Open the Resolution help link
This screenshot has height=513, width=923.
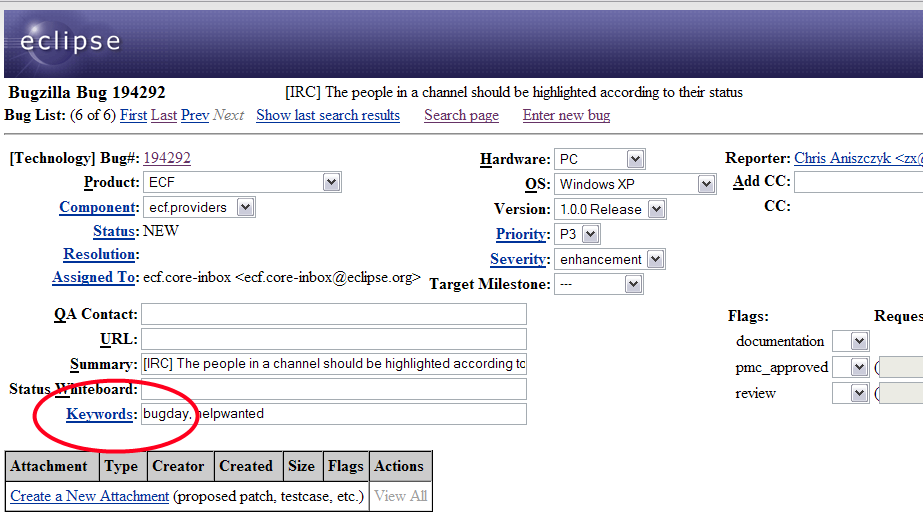(x=99, y=254)
